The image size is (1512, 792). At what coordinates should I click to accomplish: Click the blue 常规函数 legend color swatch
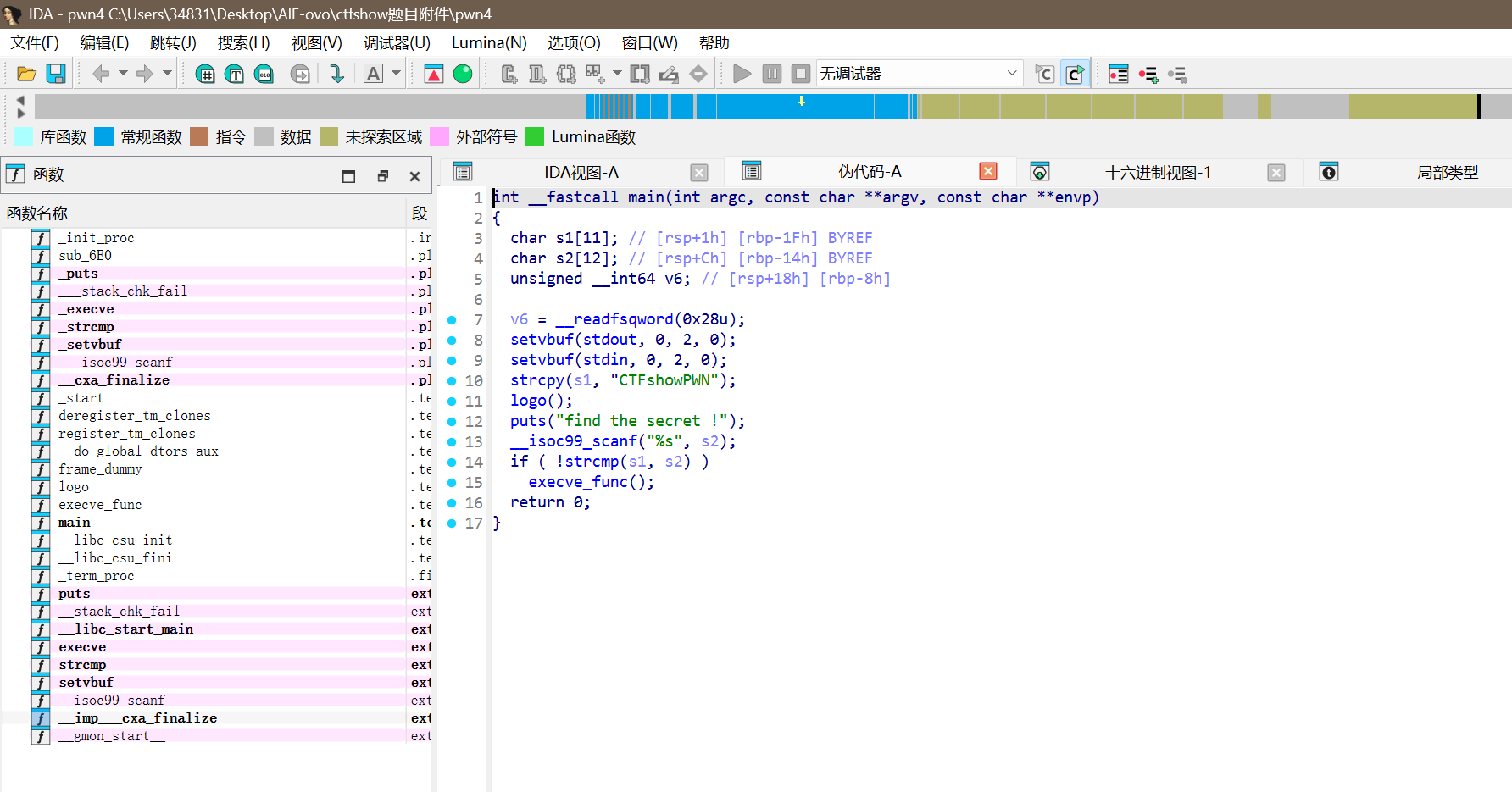pyautogui.click(x=104, y=137)
